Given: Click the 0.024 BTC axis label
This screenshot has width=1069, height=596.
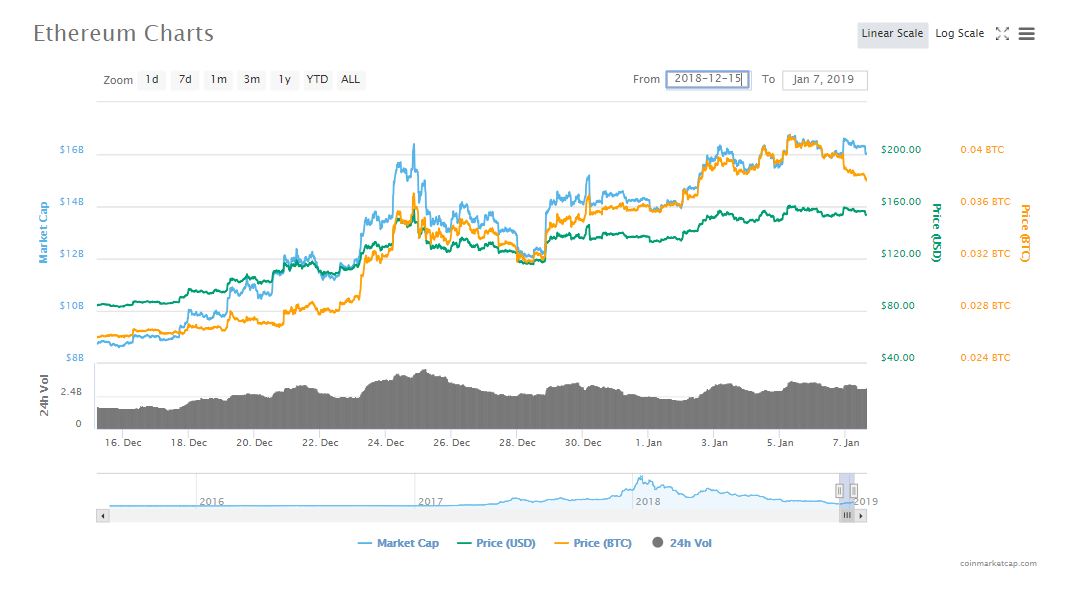Looking at the screenshot, I should (x=985, y=358).
